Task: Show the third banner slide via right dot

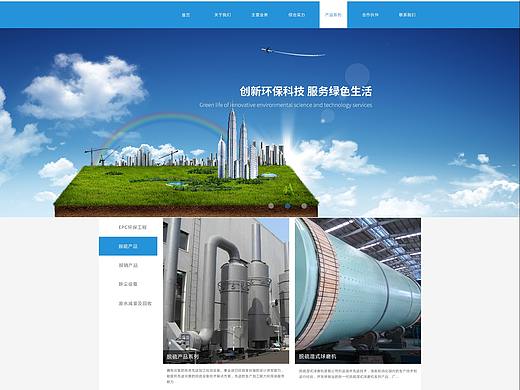Action: (x=304, y=206)
